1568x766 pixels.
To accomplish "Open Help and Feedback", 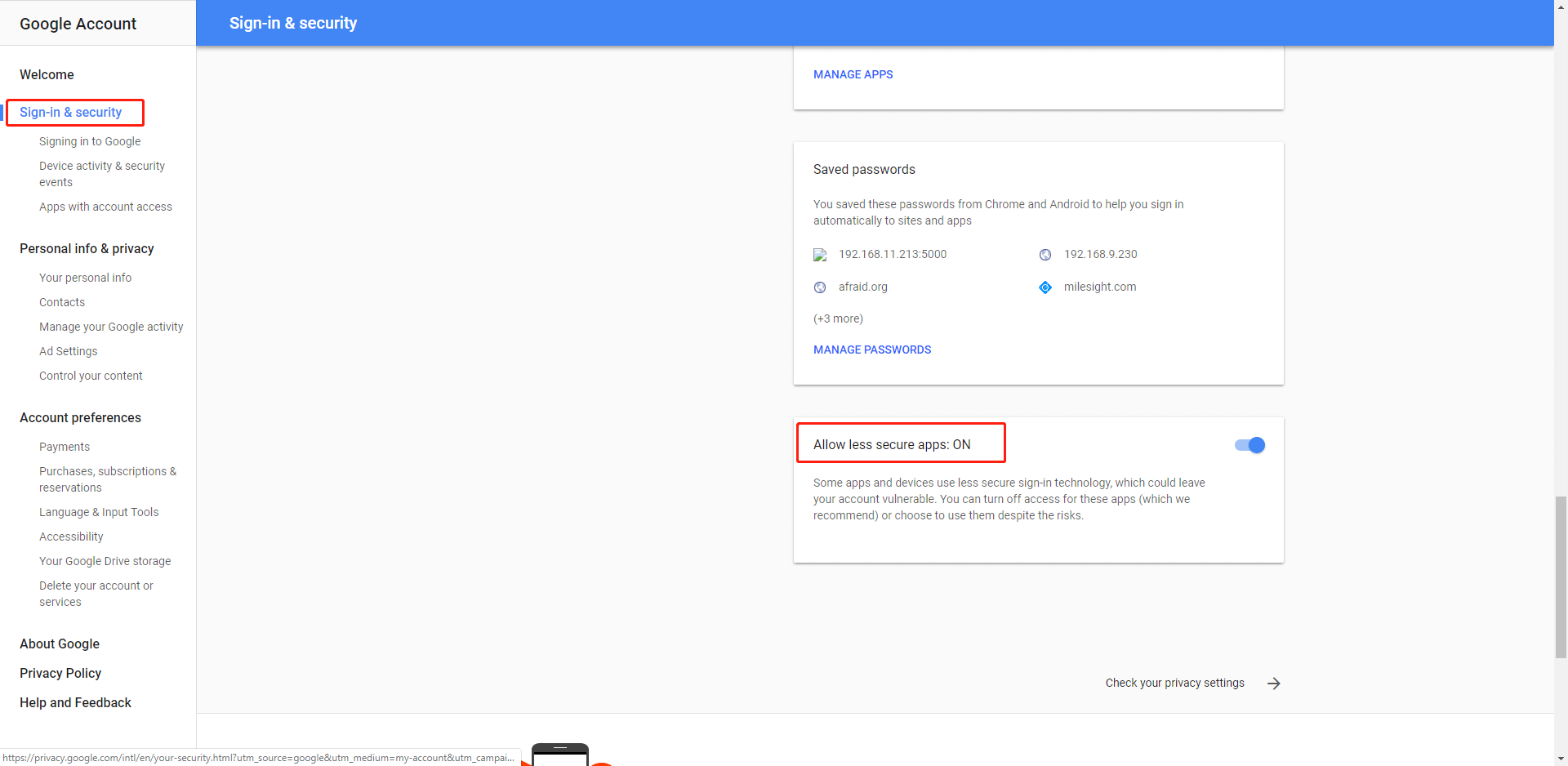I will (x=75, y=702).
